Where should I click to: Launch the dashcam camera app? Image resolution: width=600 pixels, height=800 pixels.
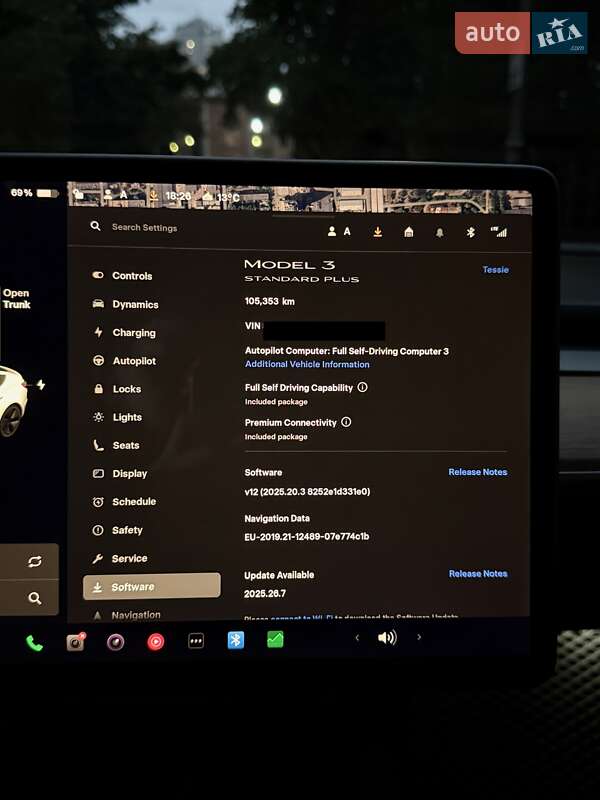75,642
